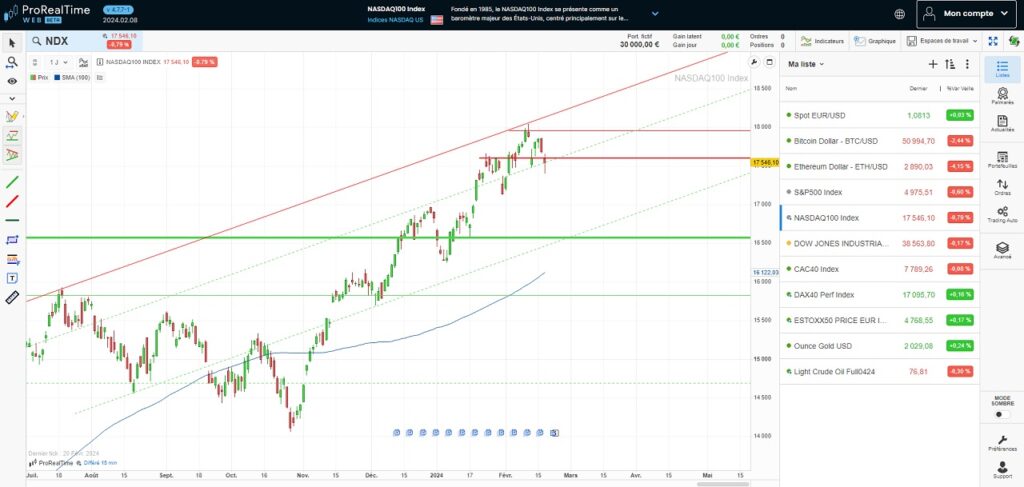Image resolution: width=1024 pixels, height=487 pixels.
Task: Select the blue channel/rectangle tool
Action: pyautogui.click(x=12, y=240)
